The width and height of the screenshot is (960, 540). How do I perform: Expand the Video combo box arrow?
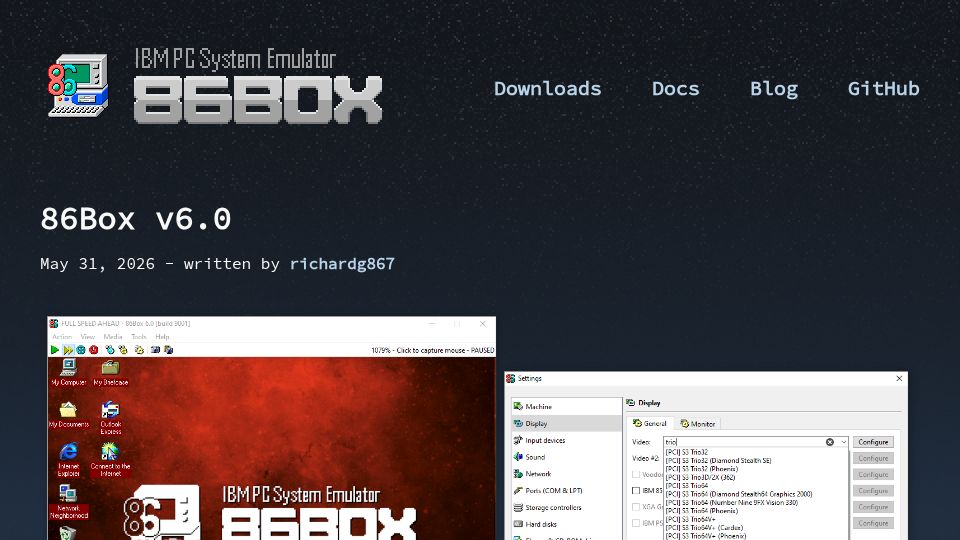[x=843, y=442]
